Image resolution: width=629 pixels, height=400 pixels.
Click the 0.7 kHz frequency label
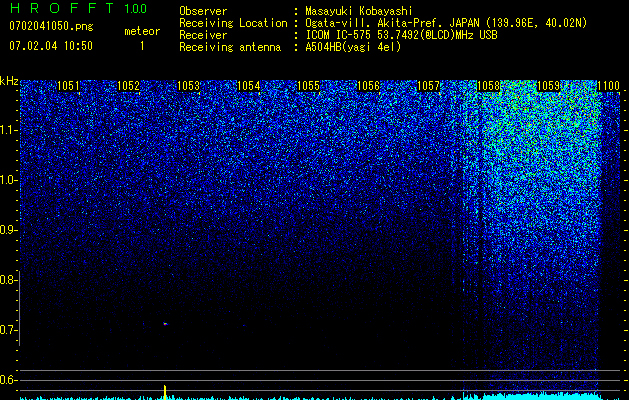pos(9,330)
